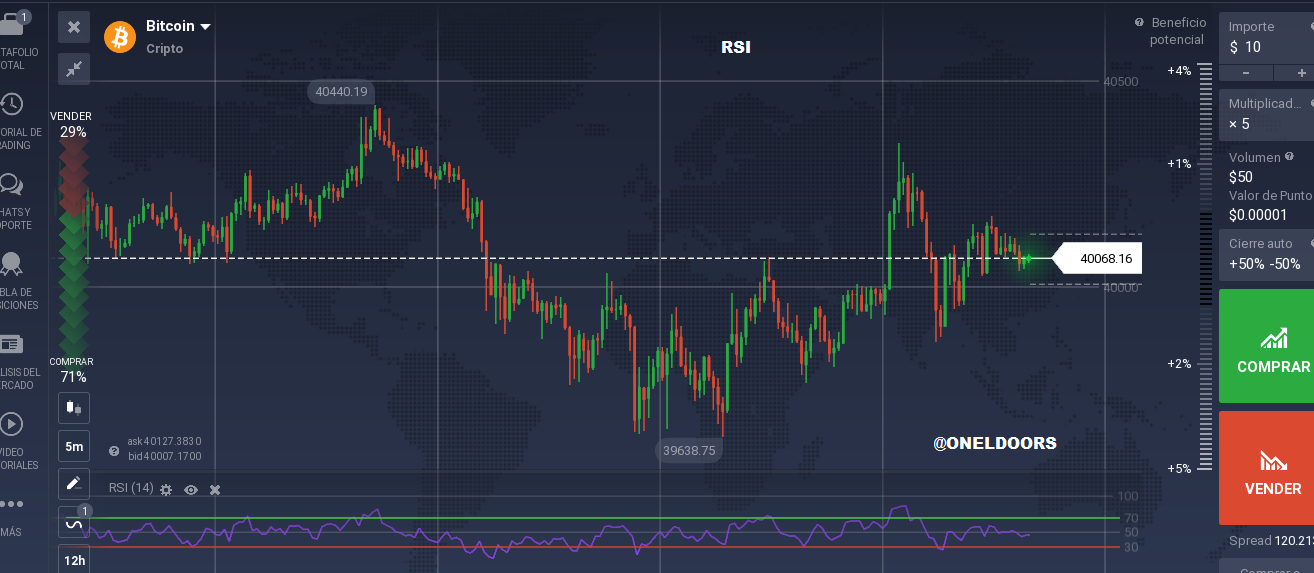Click the 40068.16 current price tag
The height and width of the screenshot is (573, 1314).
click(1097, 259)
